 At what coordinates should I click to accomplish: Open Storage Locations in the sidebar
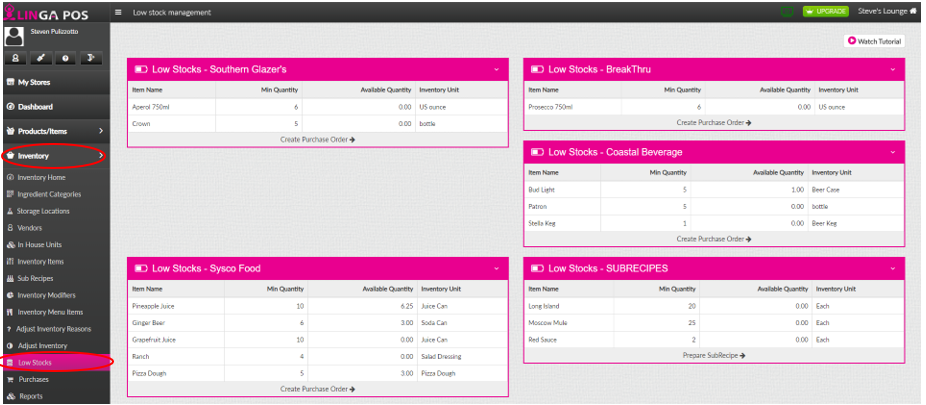(43, 211)
